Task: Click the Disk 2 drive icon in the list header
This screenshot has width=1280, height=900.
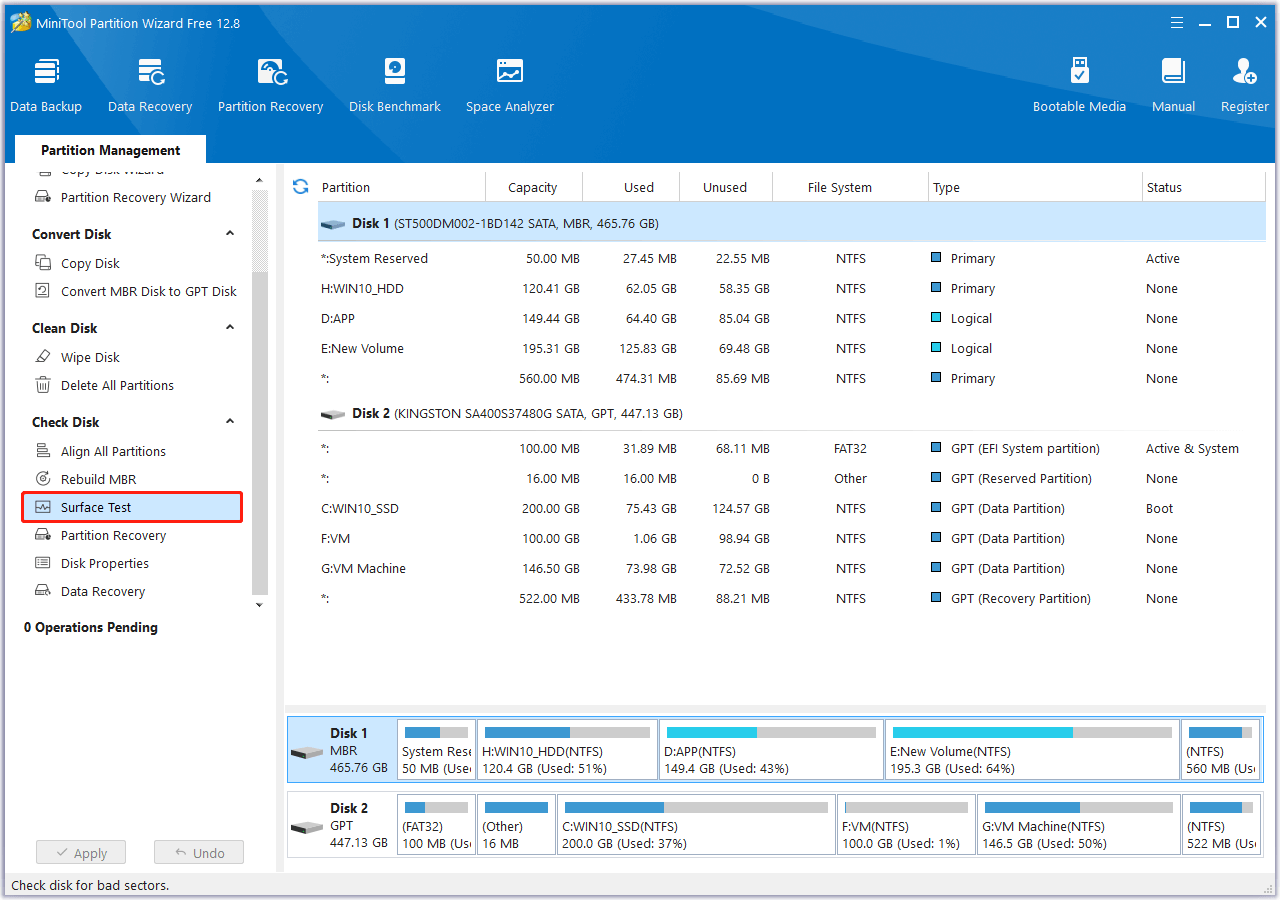Action: point(333,414)
